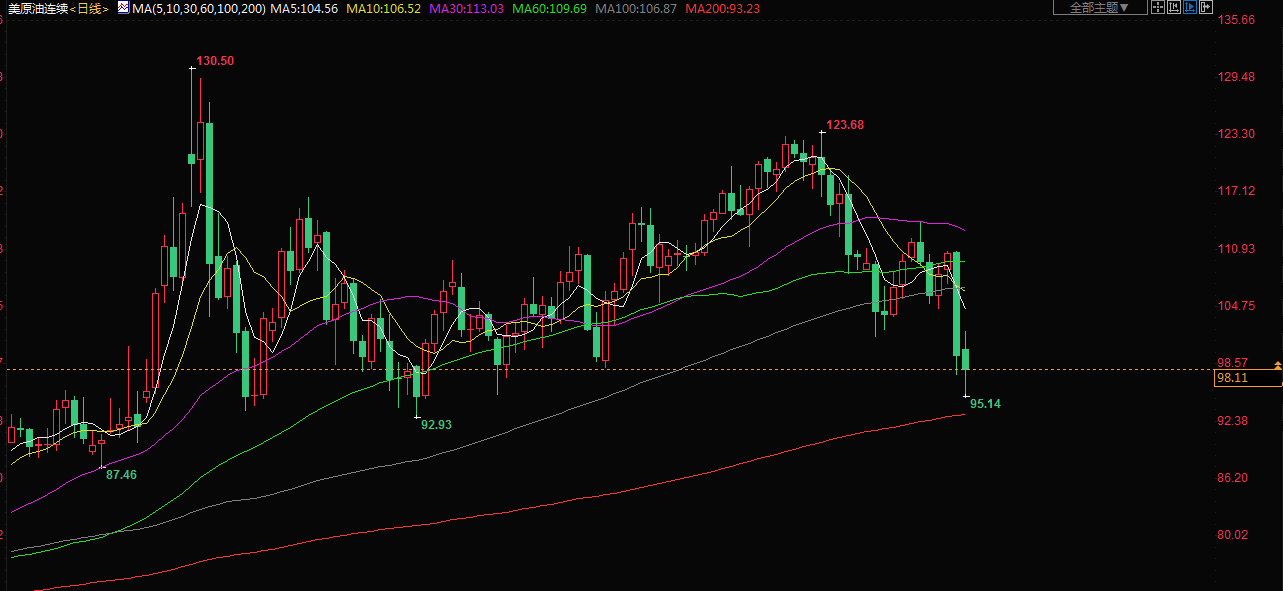Click the crosshair cursor icon in top-right toolbar
This screenshot has height=591, width=1283.
[x=1158, y=8]
